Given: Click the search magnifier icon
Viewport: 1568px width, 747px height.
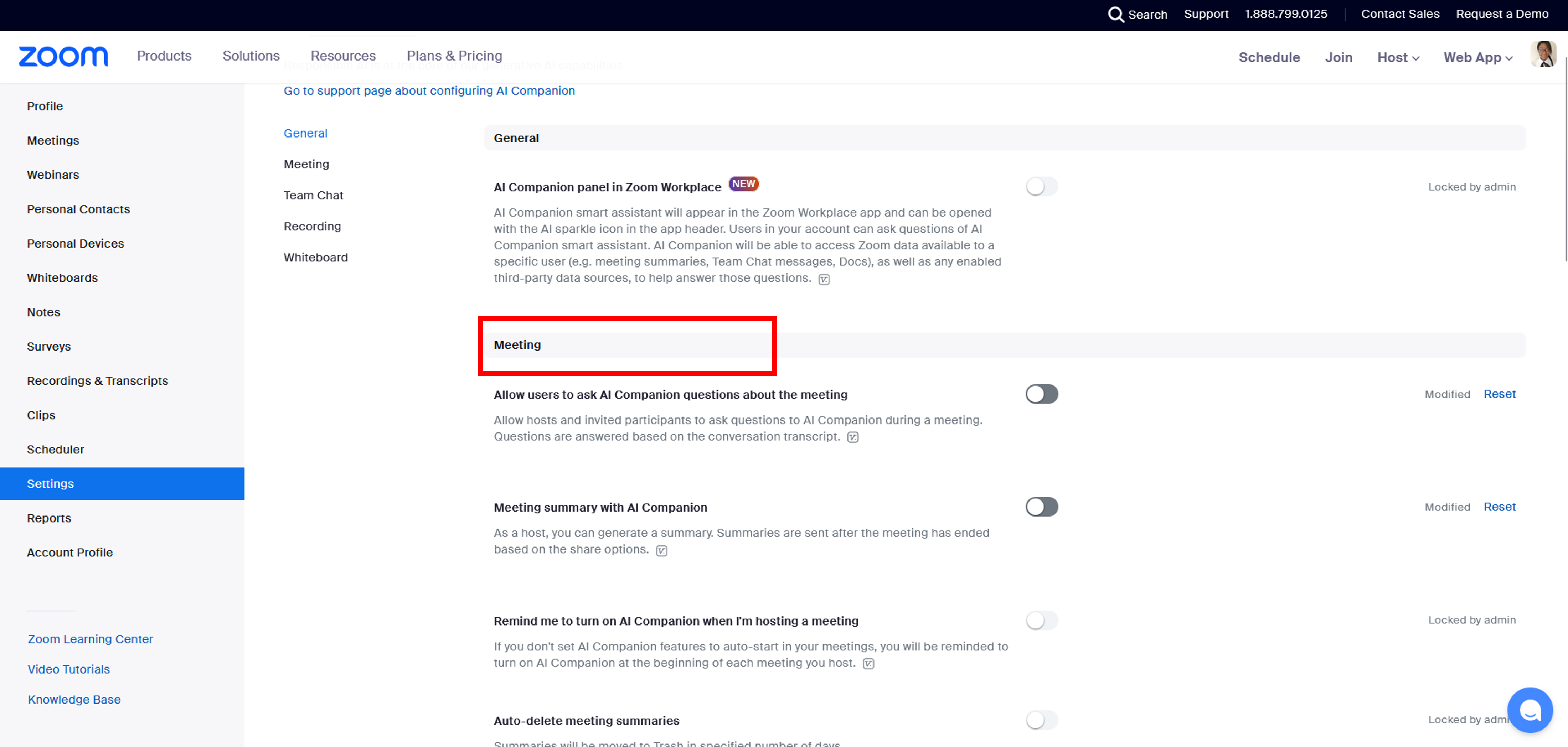Looking at the screenshot, I should tap(1115, 14).
